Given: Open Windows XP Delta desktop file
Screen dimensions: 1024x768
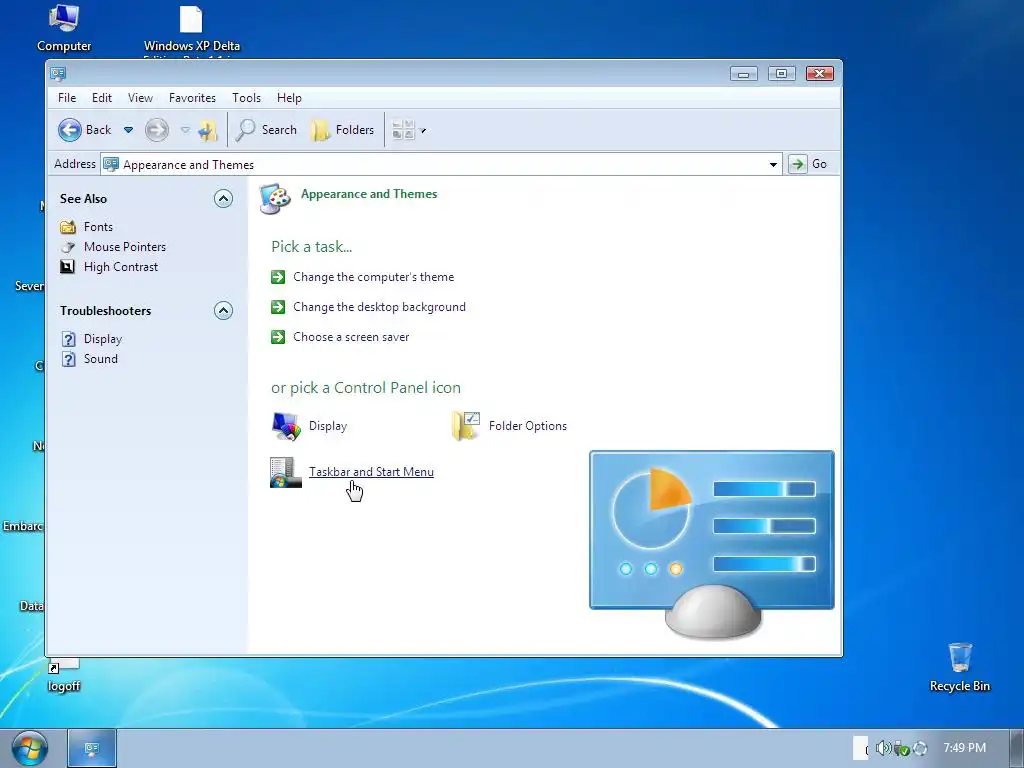Looking at the screenshot, I should tap(191, 29).
